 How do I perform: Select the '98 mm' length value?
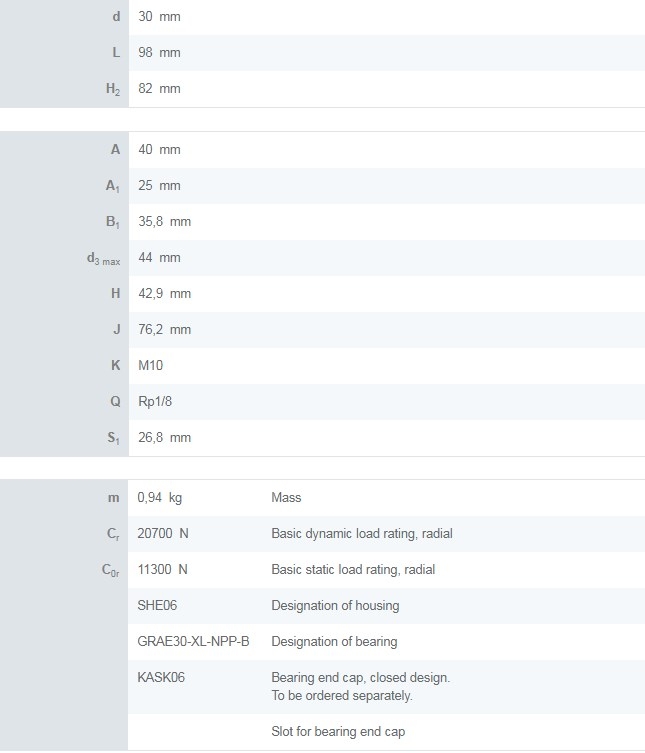click(x=159, y=53)
